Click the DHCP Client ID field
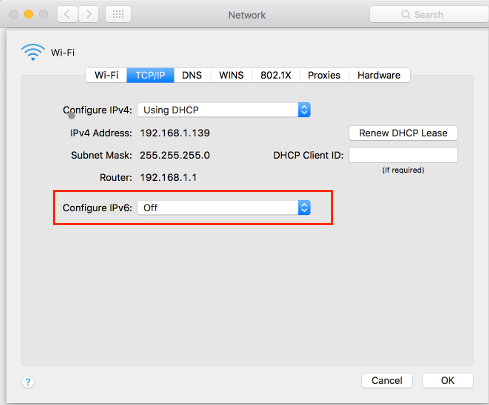 [403, 155]
